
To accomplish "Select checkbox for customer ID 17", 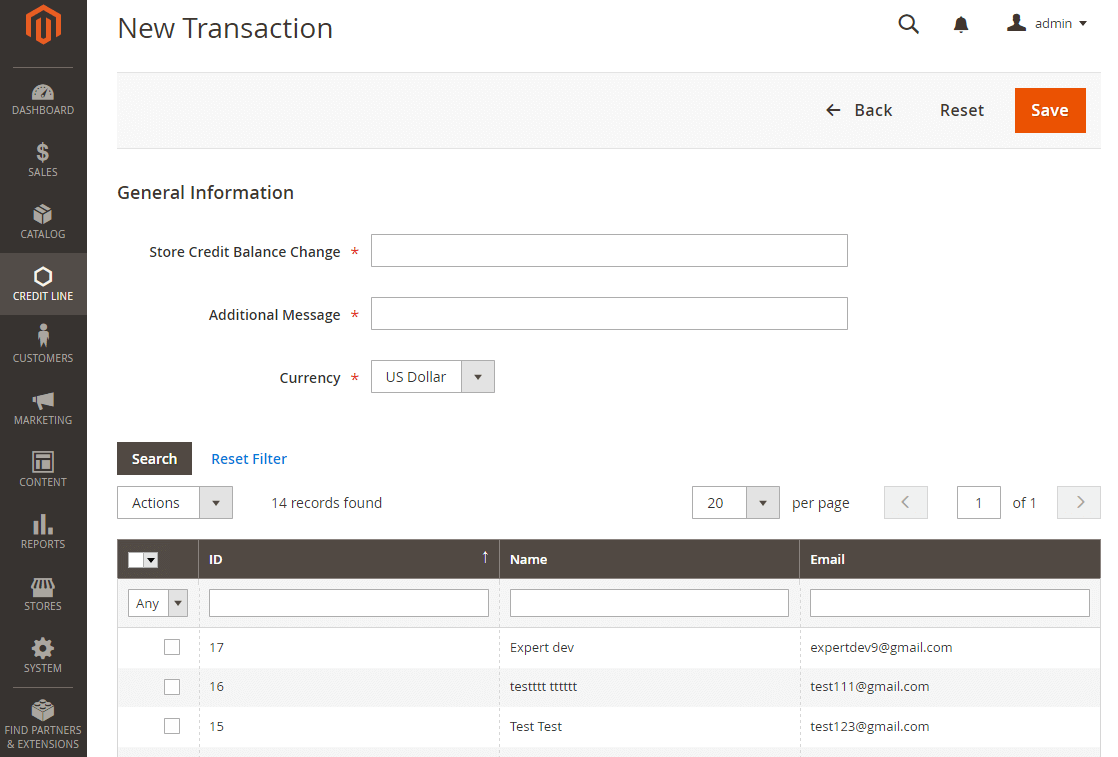I will tap(172, 647).
